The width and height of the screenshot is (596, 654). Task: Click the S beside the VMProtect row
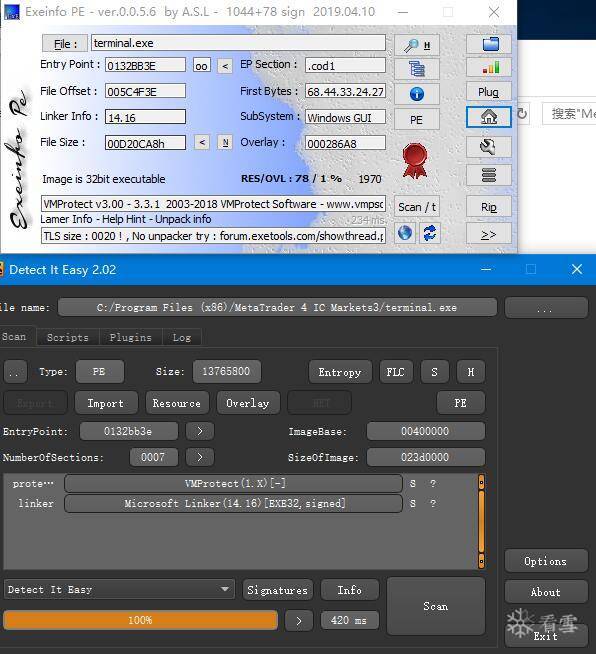tap(412, 483)
